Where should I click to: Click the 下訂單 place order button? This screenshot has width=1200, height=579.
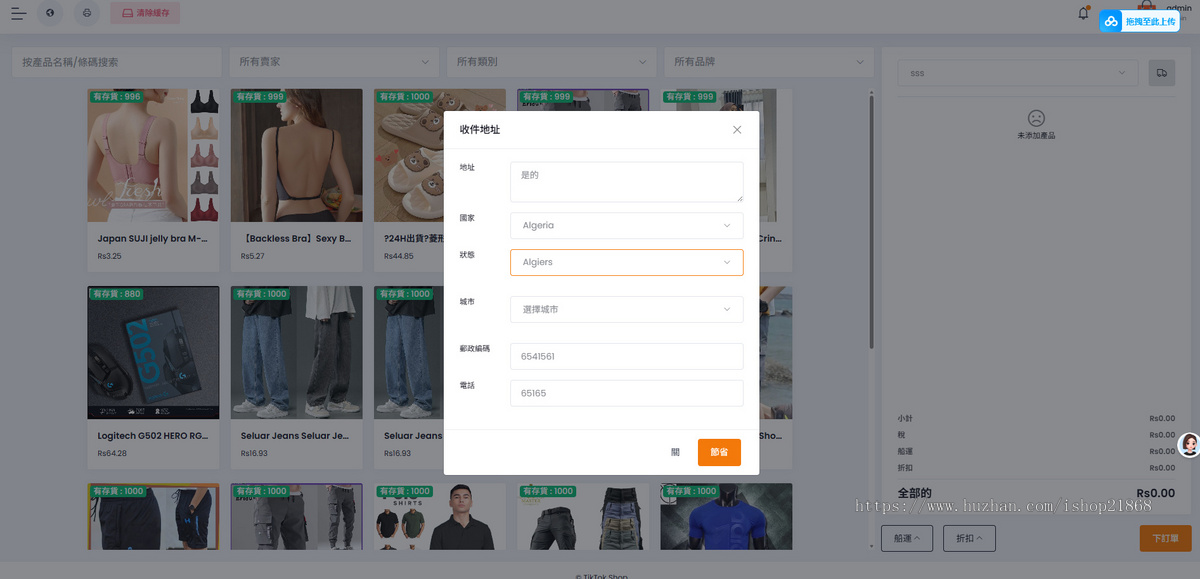pyautogui.click(x=1165, y=538)
